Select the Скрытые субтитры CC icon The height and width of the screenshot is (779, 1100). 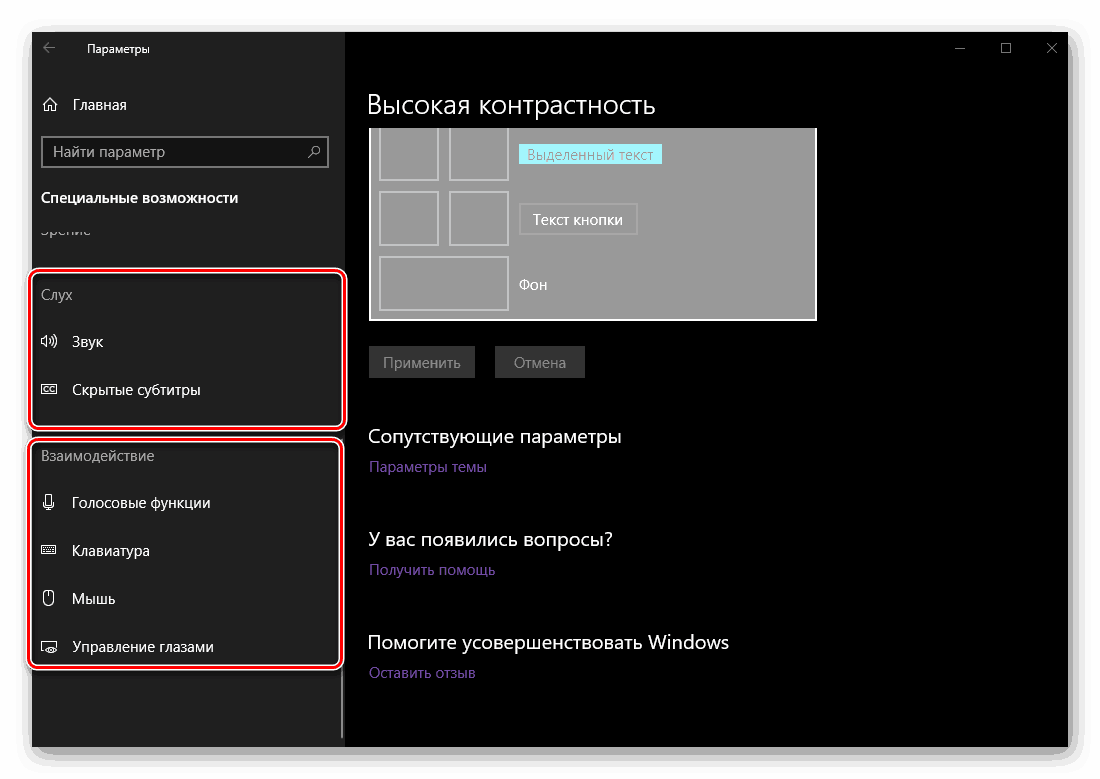click(x=49, y=390)
